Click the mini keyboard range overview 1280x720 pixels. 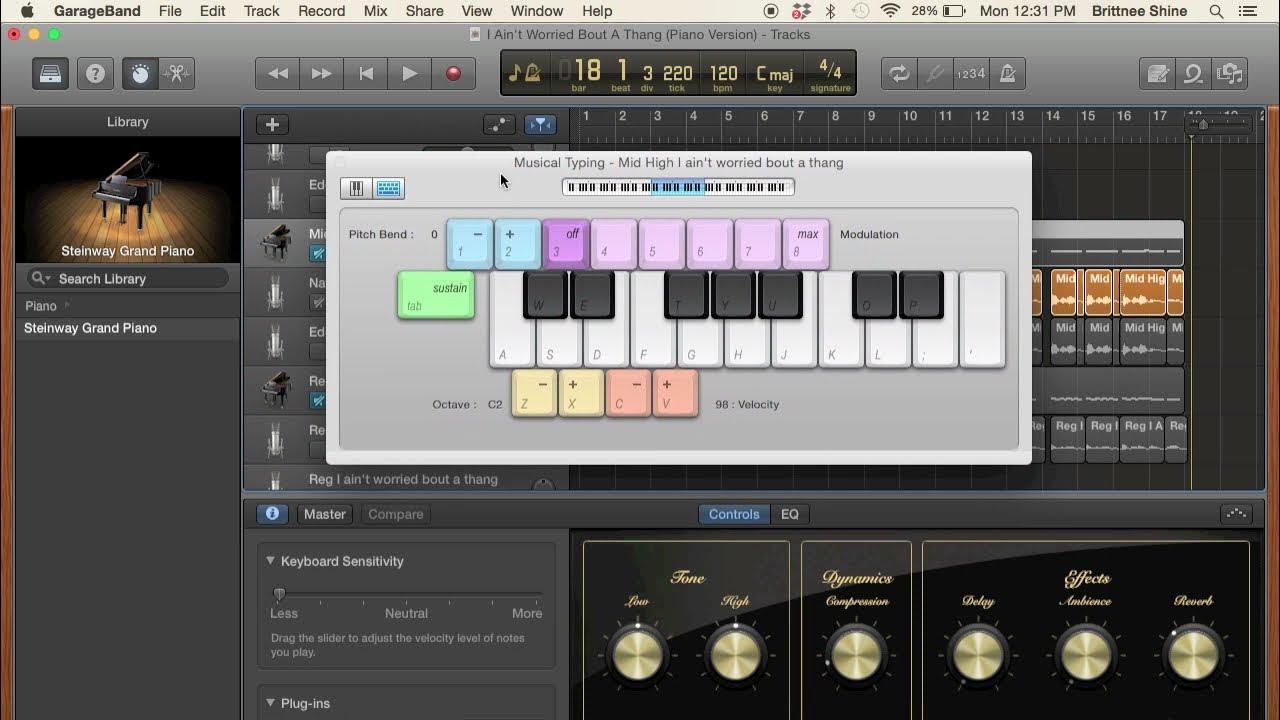[678, 187]
